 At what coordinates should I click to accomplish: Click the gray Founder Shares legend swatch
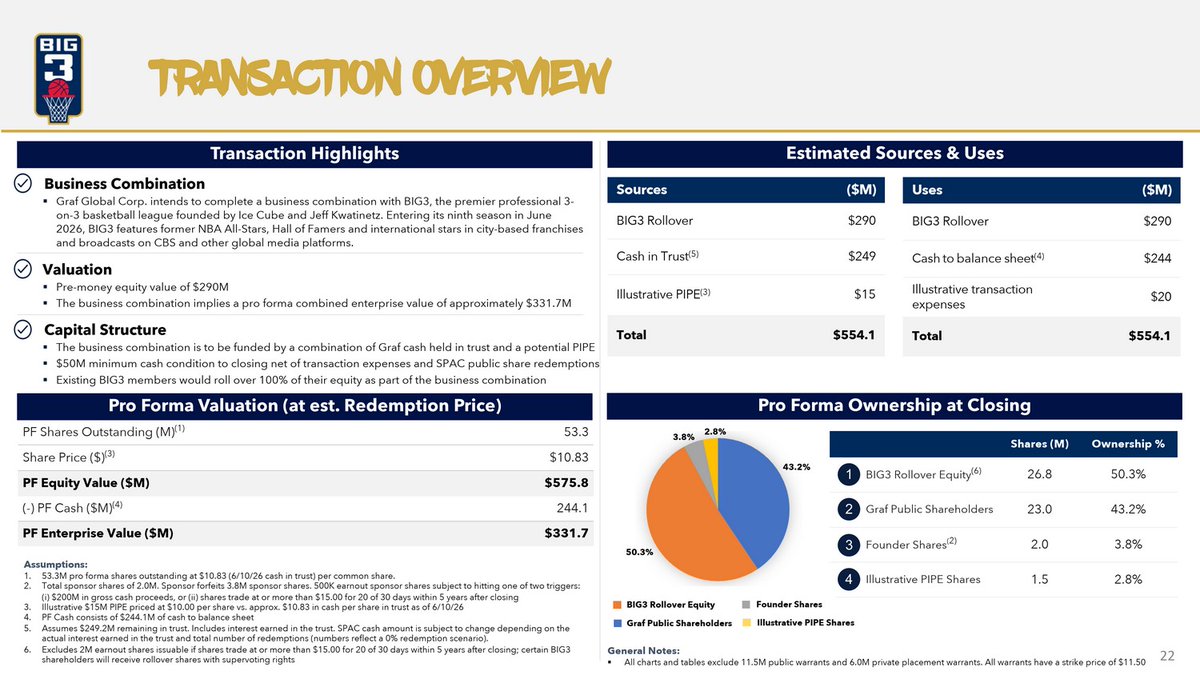[747, 605]
